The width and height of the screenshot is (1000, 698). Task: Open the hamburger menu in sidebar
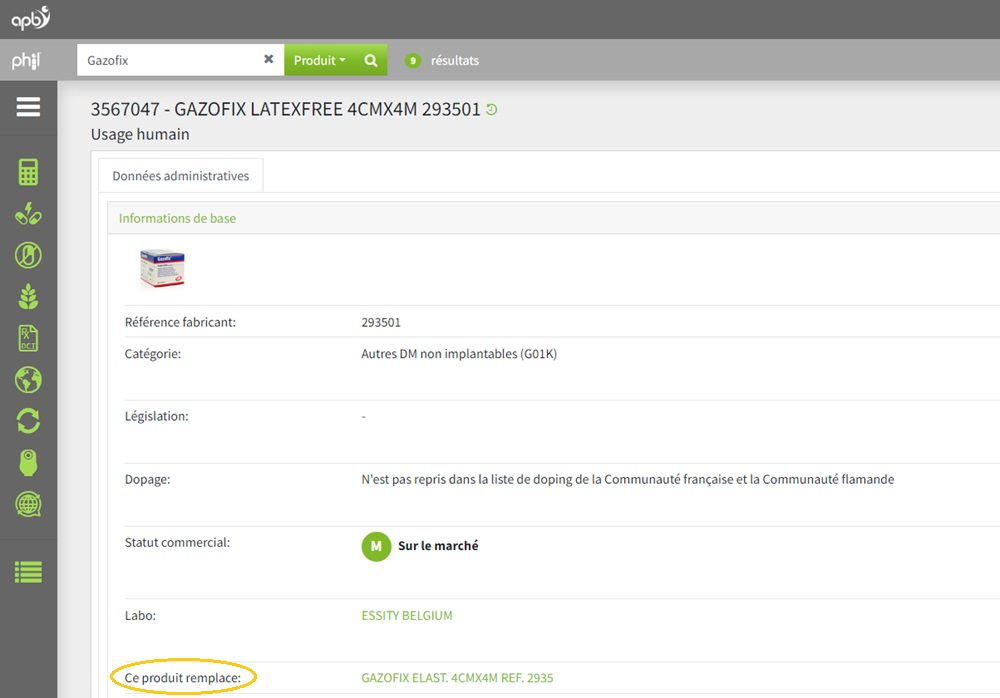(28, 107)
